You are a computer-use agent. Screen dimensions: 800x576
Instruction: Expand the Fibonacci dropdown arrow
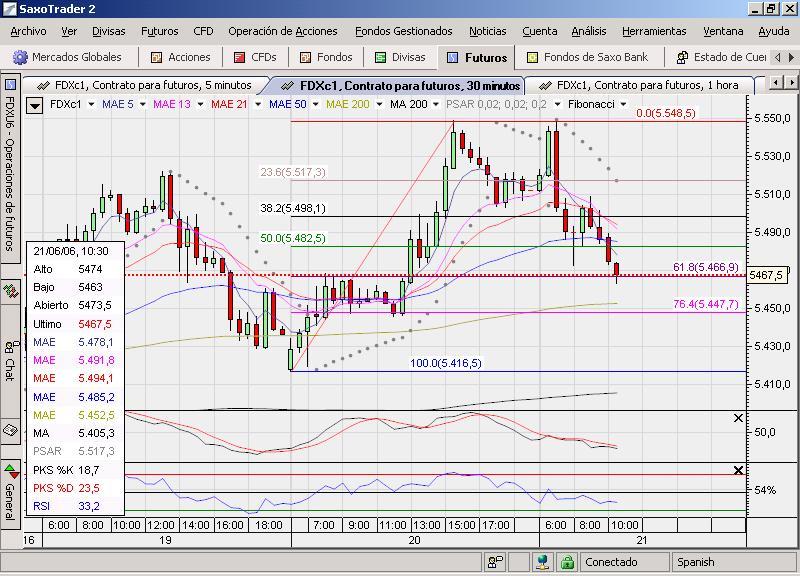point(623,105)
